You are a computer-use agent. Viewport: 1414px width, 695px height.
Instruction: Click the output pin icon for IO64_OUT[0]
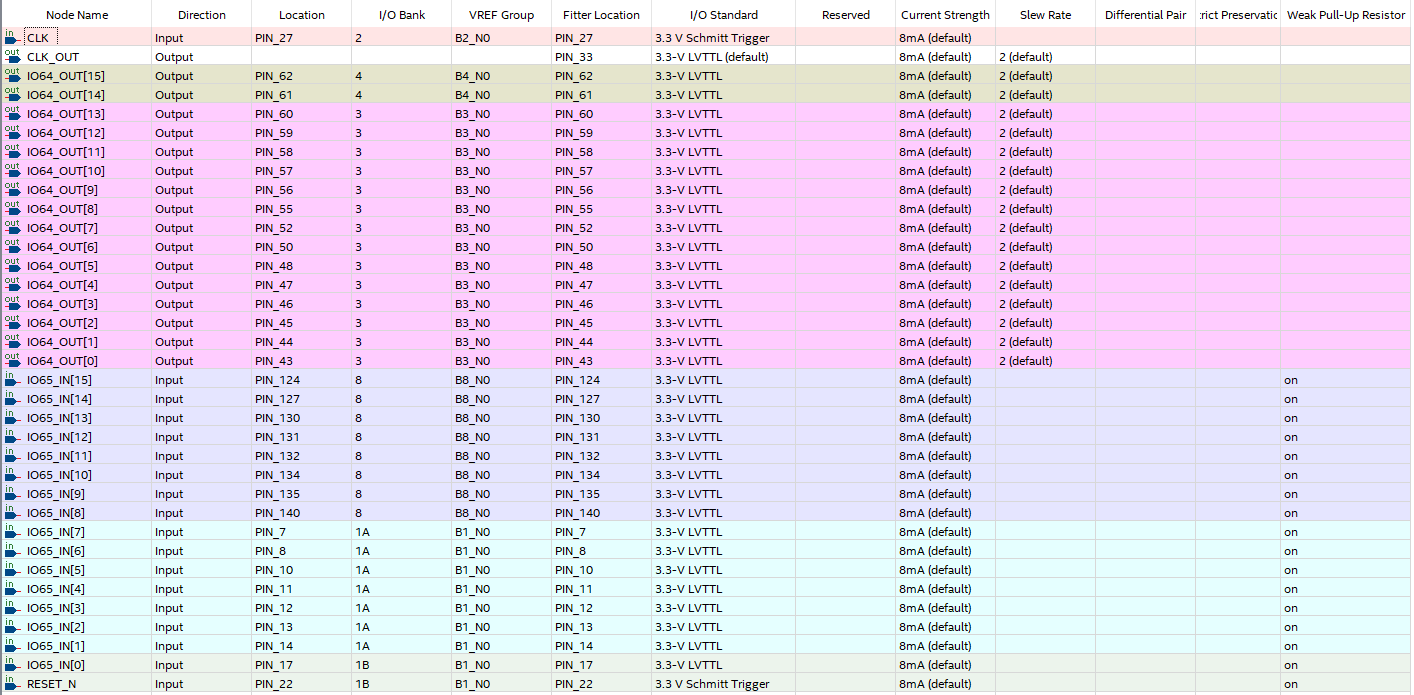point(12,360)
